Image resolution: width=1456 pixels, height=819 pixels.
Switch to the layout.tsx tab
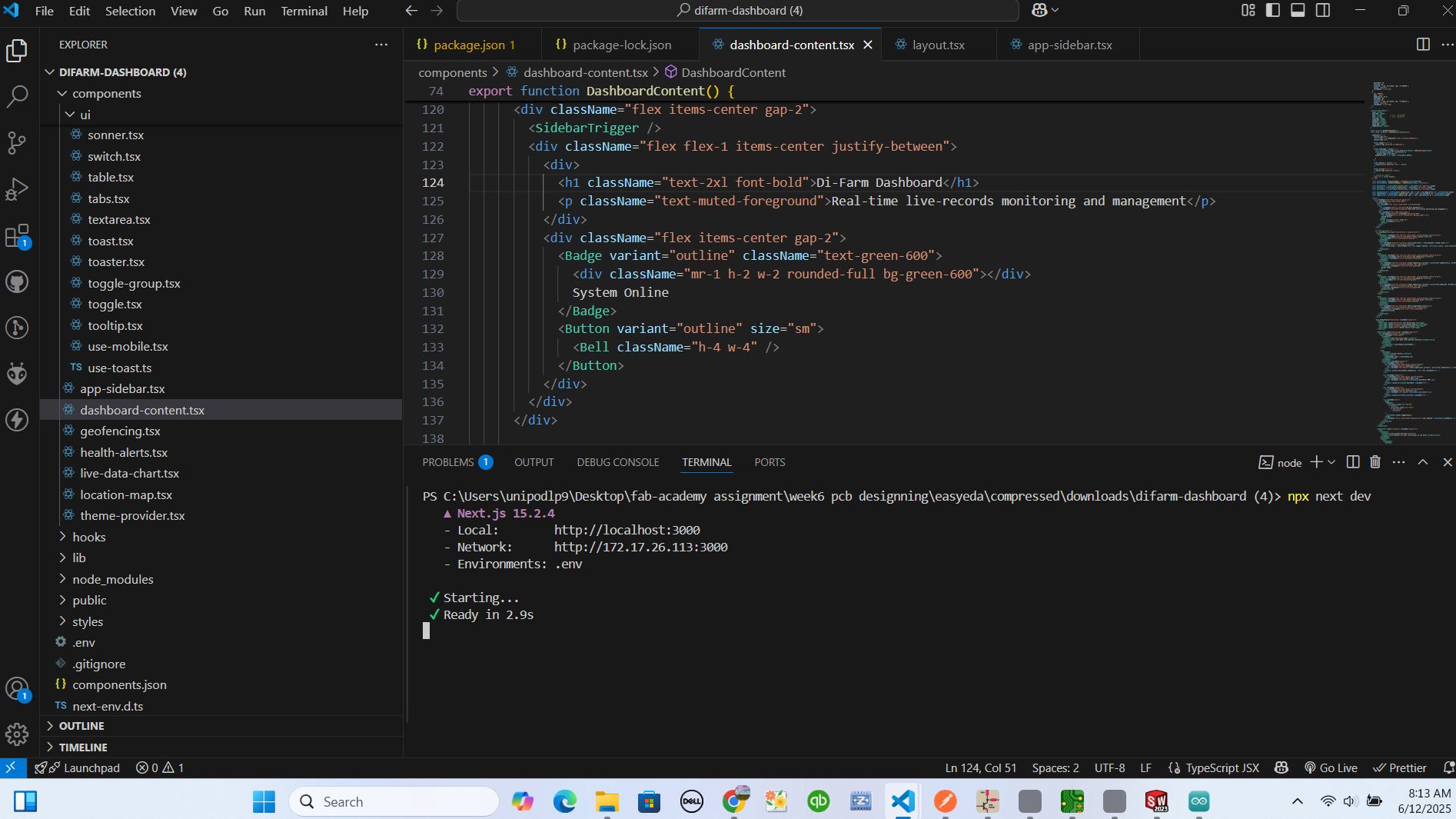pyautogui.click(x=938, y=45)
